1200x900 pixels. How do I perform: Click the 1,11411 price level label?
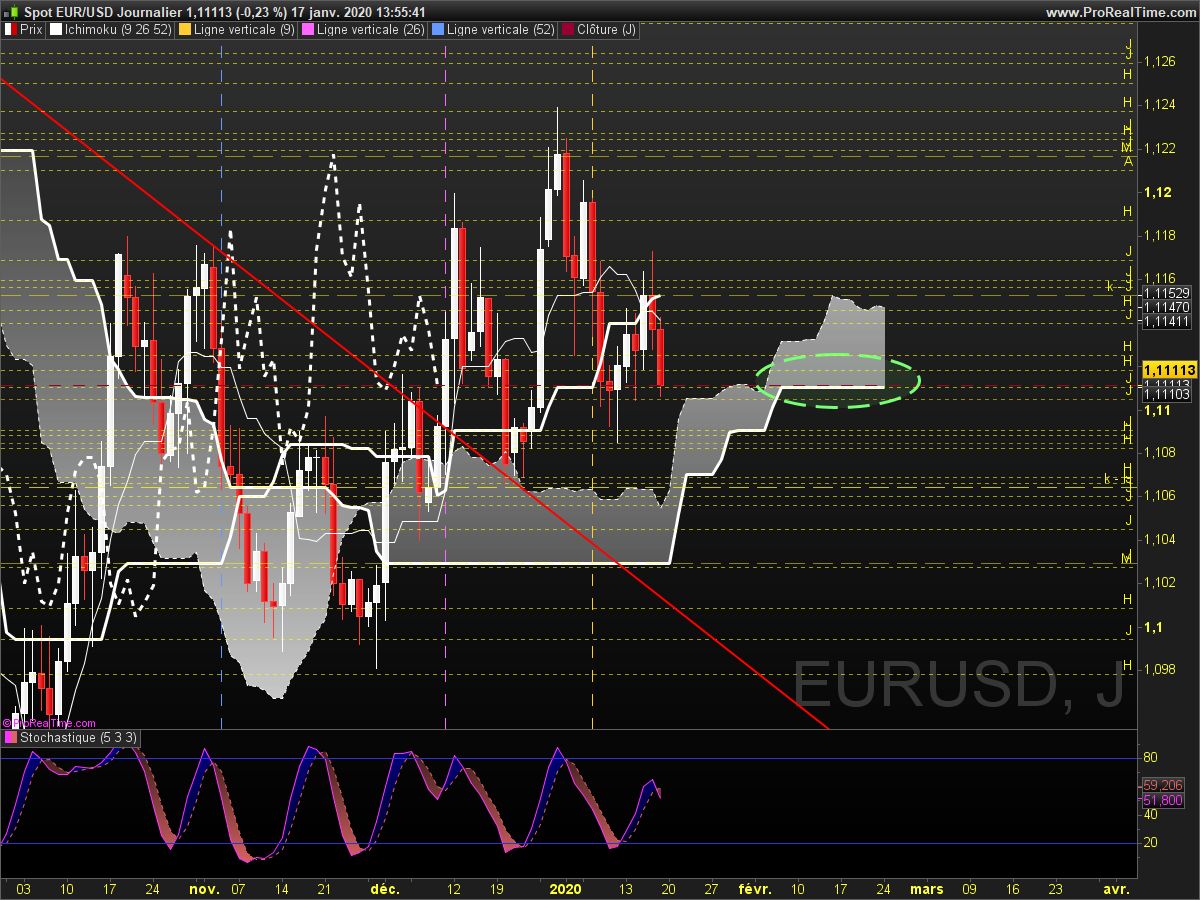click(x=1166, y=321)
